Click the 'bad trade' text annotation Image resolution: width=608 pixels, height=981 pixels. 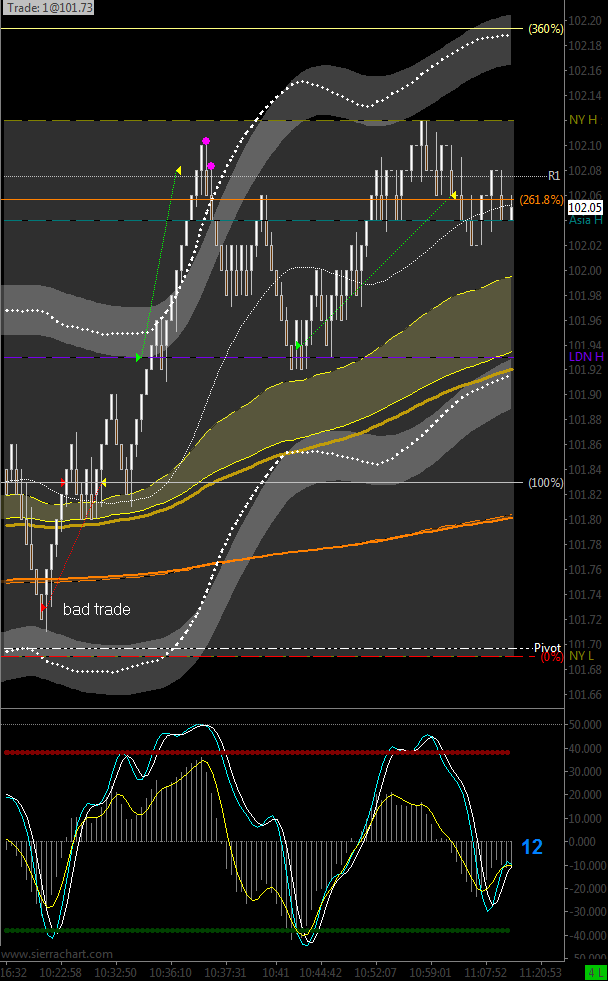[97, 609]
